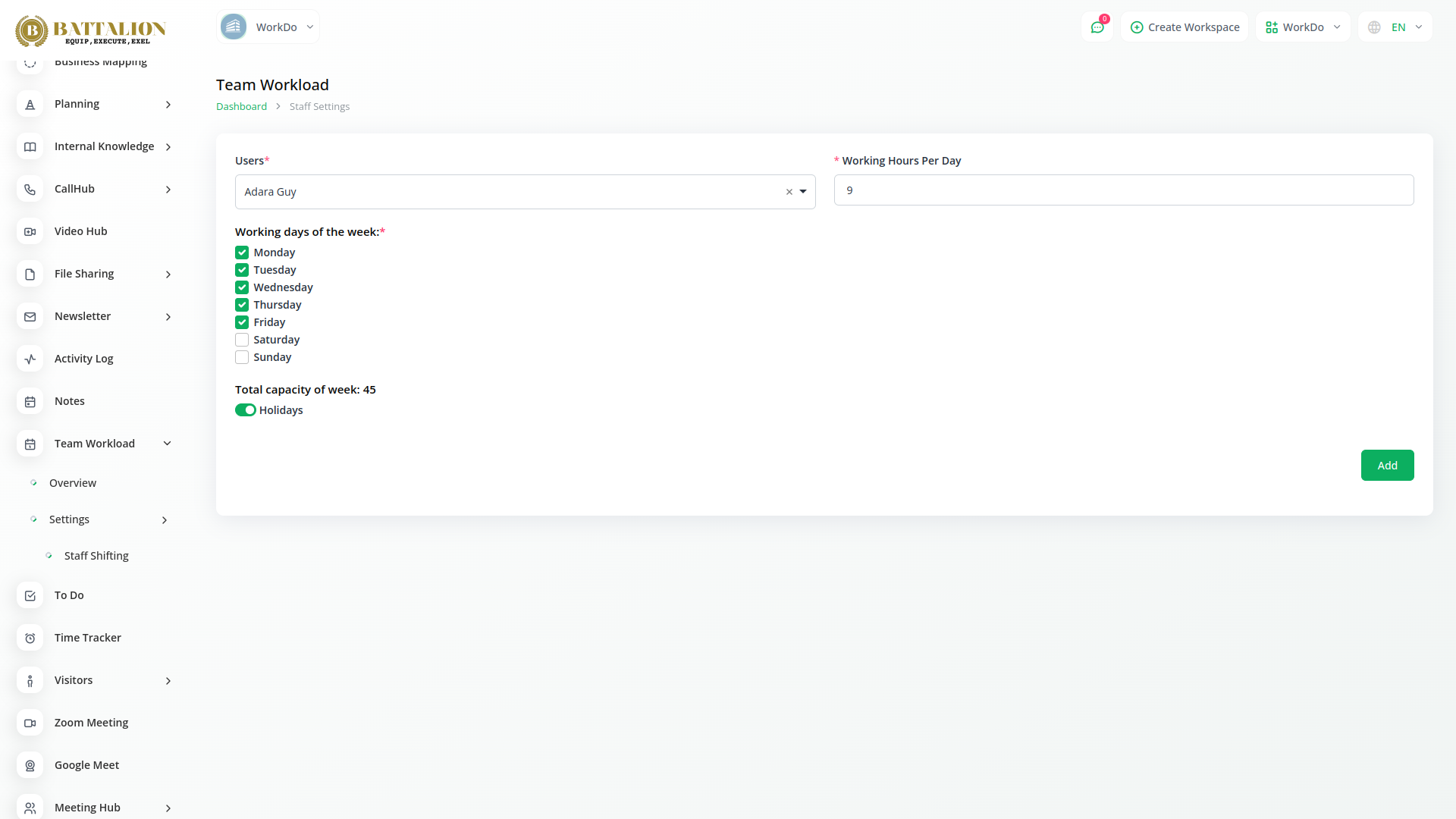Go to the Dashboard breadcrumb link
The height and width of the screenshot is (819, 1456).
pos(241,107)
